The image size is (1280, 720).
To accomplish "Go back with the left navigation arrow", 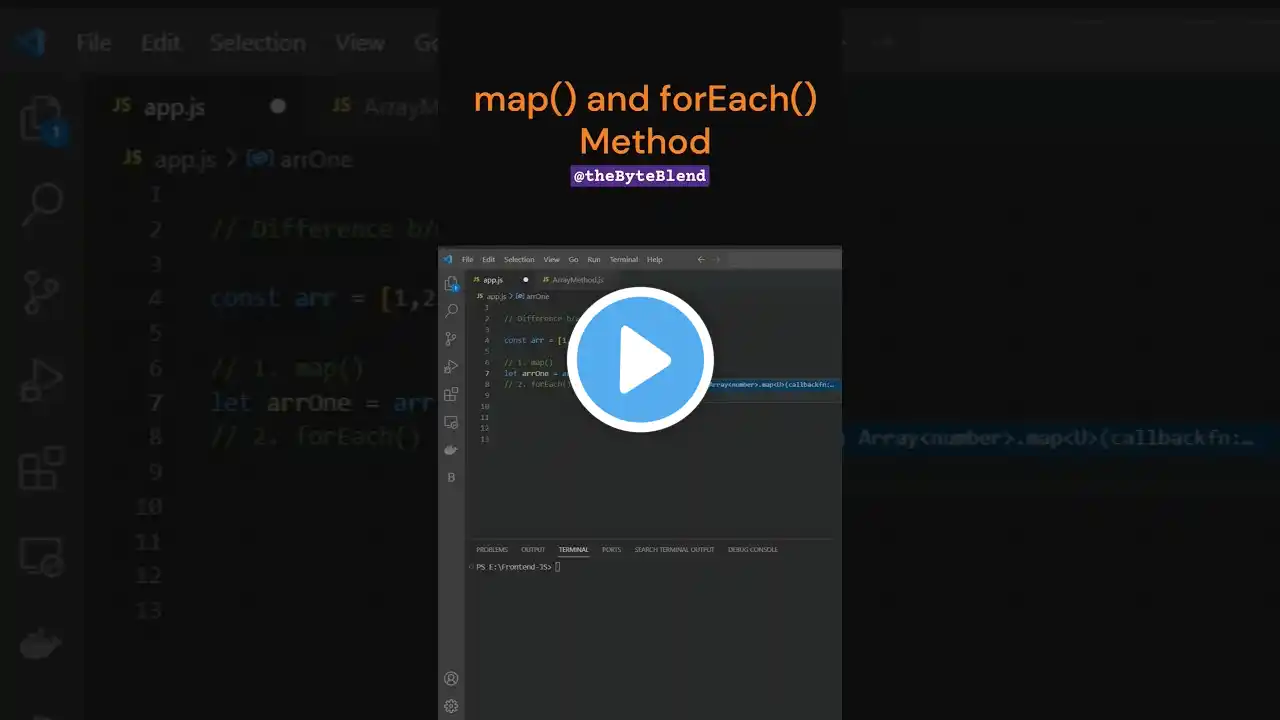I will [700, 260].
